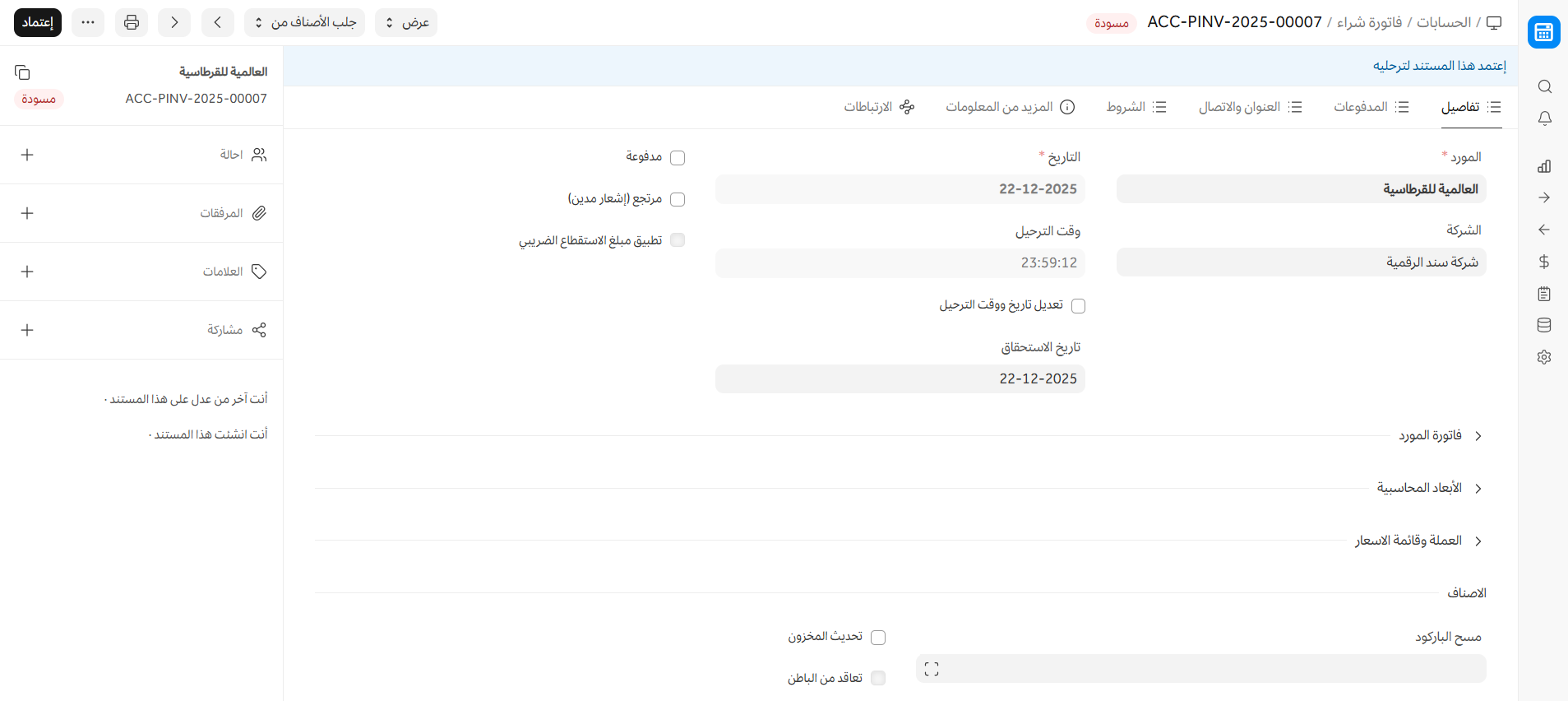Image resolution: width=1568 pixels, height=701 pixels.
Task: Click the print icon in the toolbar
Action: [132, 22]
